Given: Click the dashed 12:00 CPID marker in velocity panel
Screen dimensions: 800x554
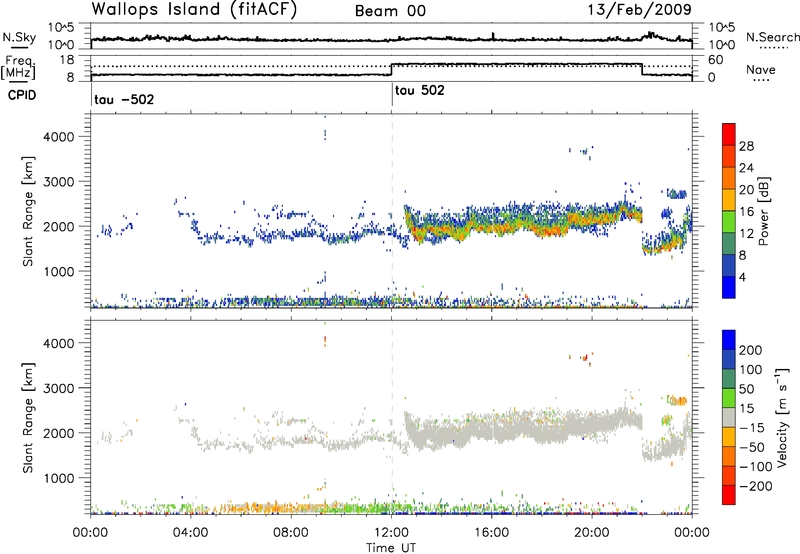Looking at the screenshot, I should 392,417.
